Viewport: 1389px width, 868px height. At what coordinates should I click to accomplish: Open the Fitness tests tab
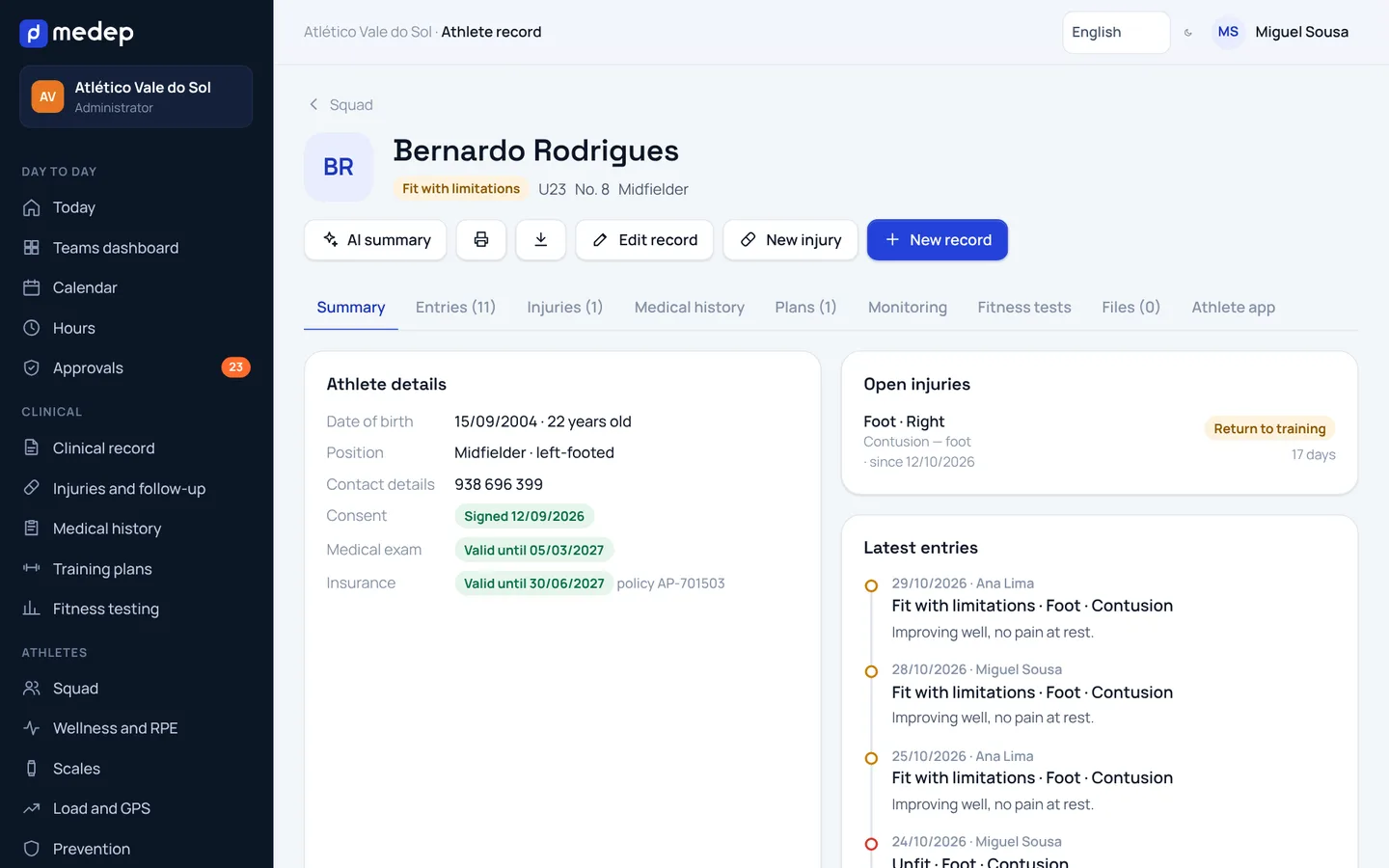[1024, 308]
